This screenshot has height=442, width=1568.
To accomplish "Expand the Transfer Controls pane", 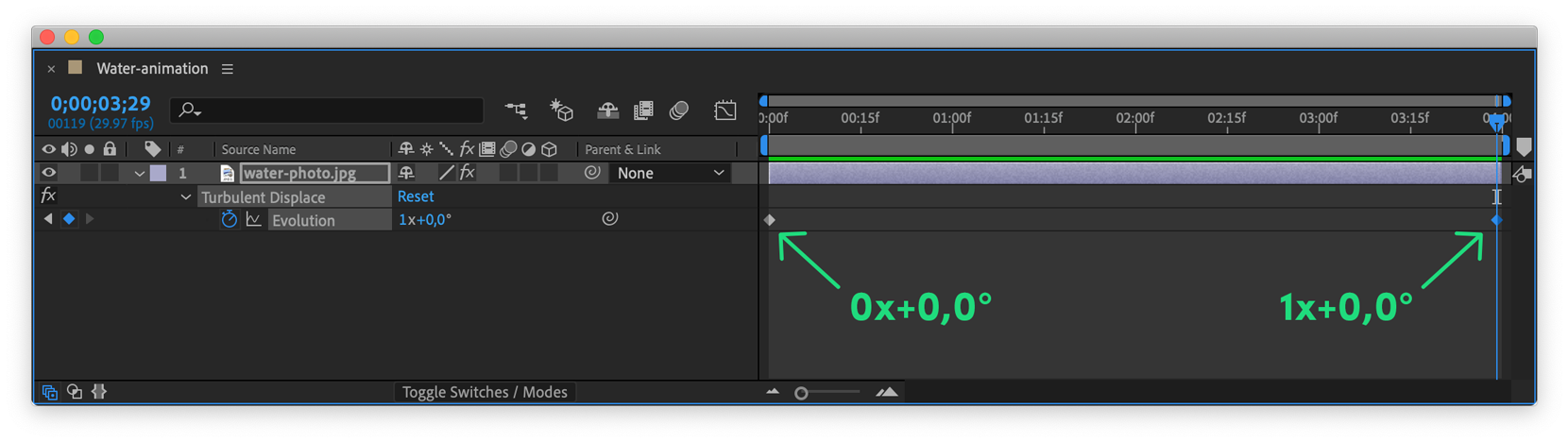I will tap(75, 392).
